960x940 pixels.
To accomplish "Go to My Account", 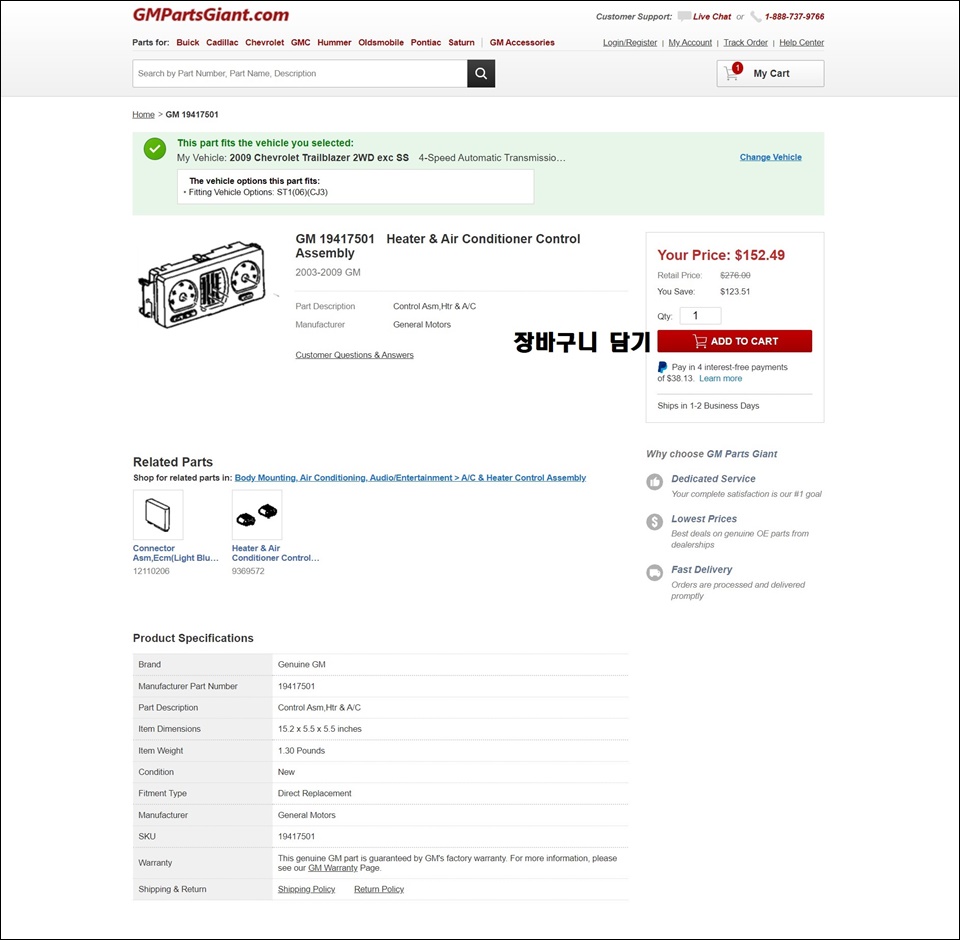I will point(690,43).
